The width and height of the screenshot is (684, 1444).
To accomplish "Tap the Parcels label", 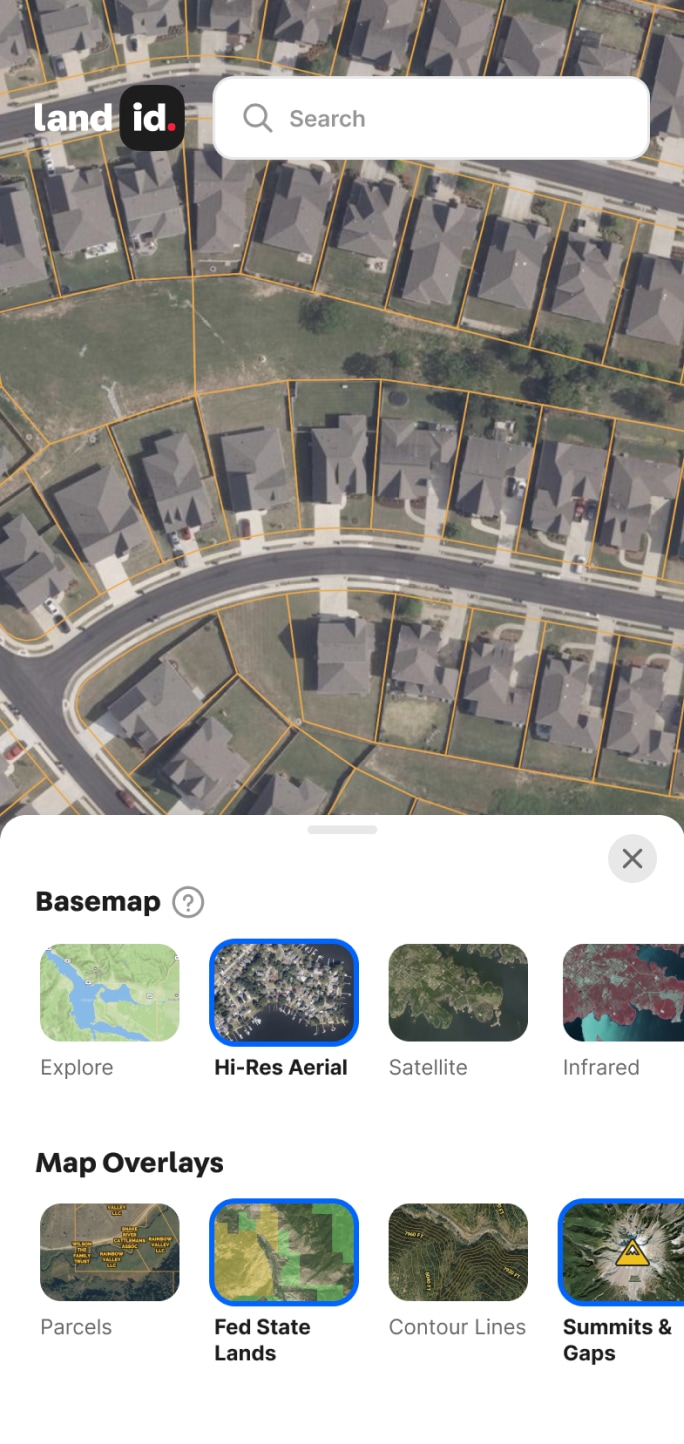I will point(76,1327).
